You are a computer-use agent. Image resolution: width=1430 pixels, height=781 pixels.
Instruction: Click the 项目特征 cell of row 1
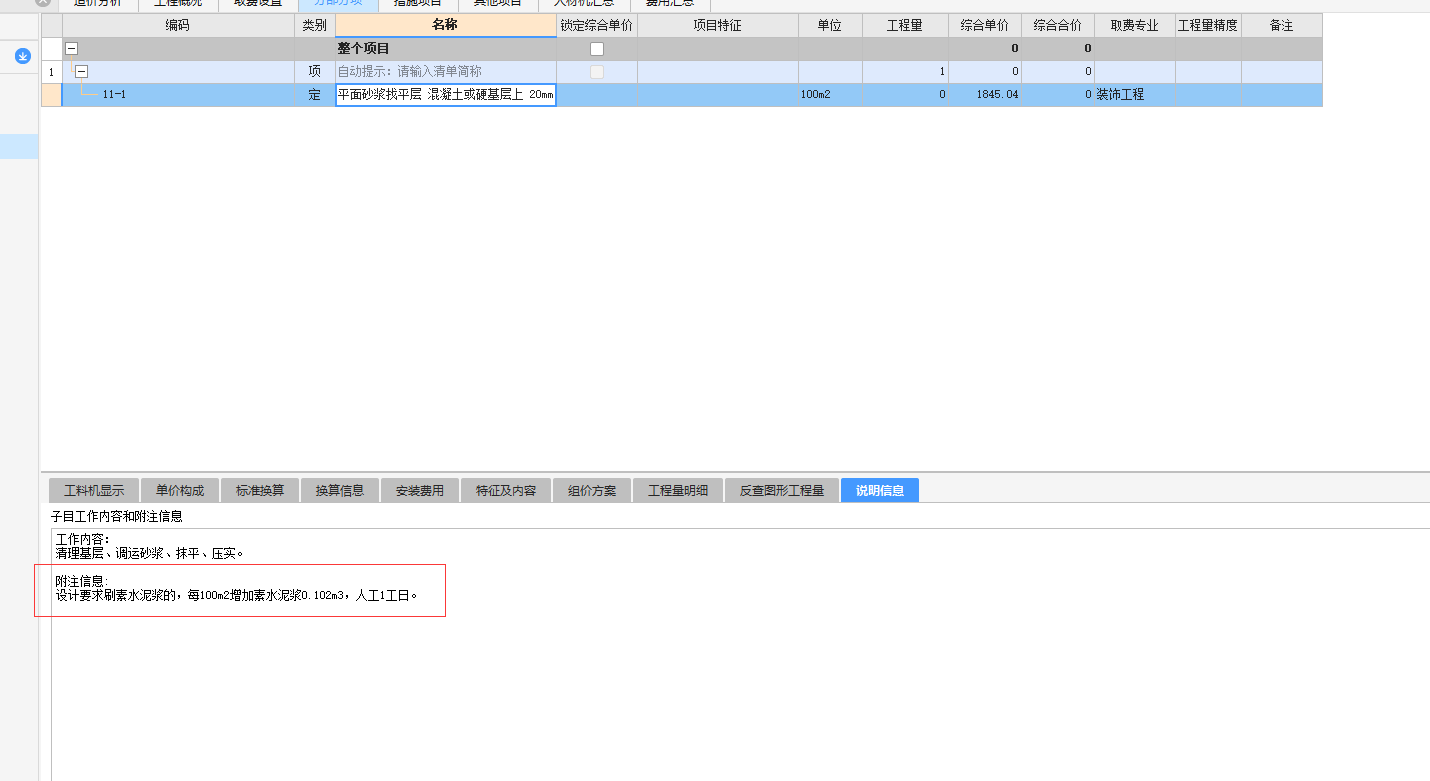point(718,72)
